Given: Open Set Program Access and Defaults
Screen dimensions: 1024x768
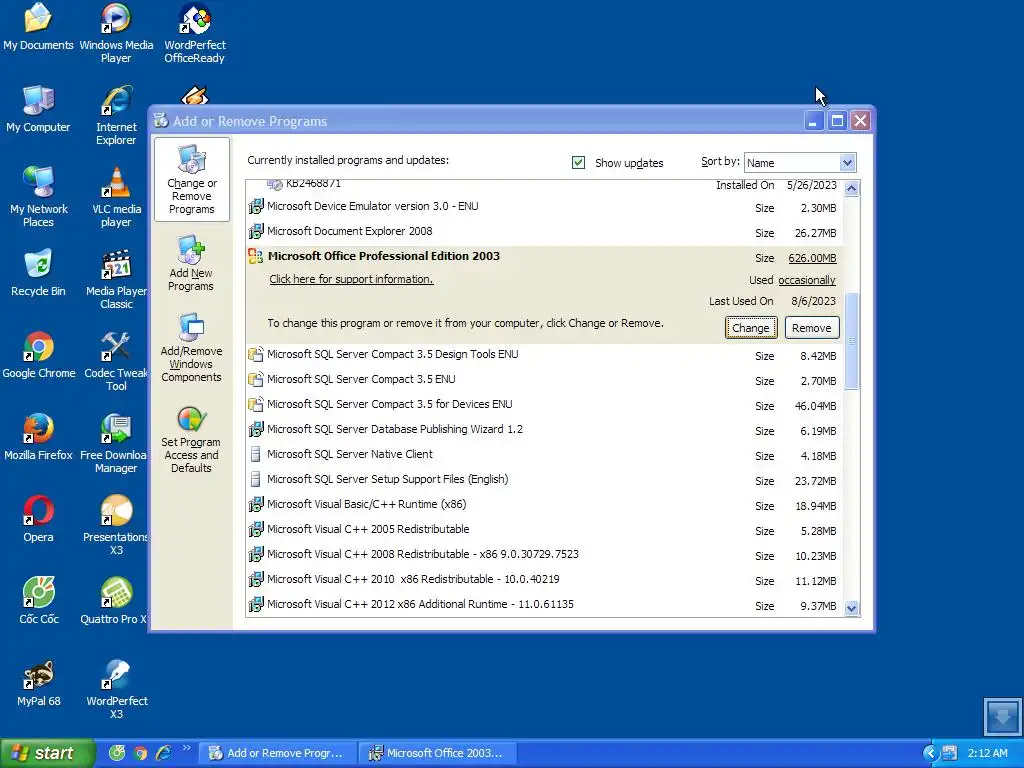Looking at the screenshot, I should (191, 440).
